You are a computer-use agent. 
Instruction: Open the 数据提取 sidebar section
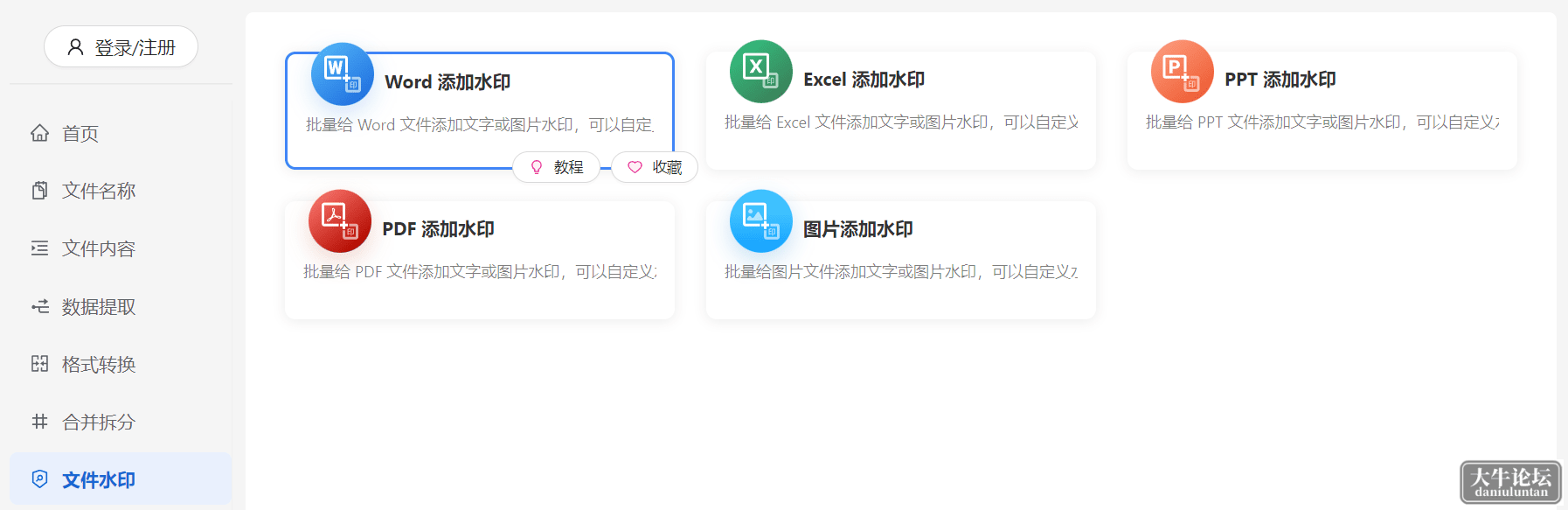(121, 306)
